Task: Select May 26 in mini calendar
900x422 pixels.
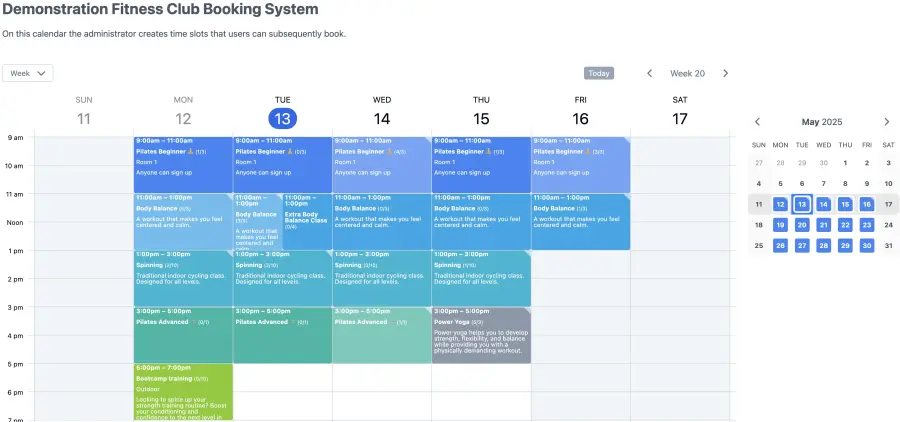Action: 780,246
